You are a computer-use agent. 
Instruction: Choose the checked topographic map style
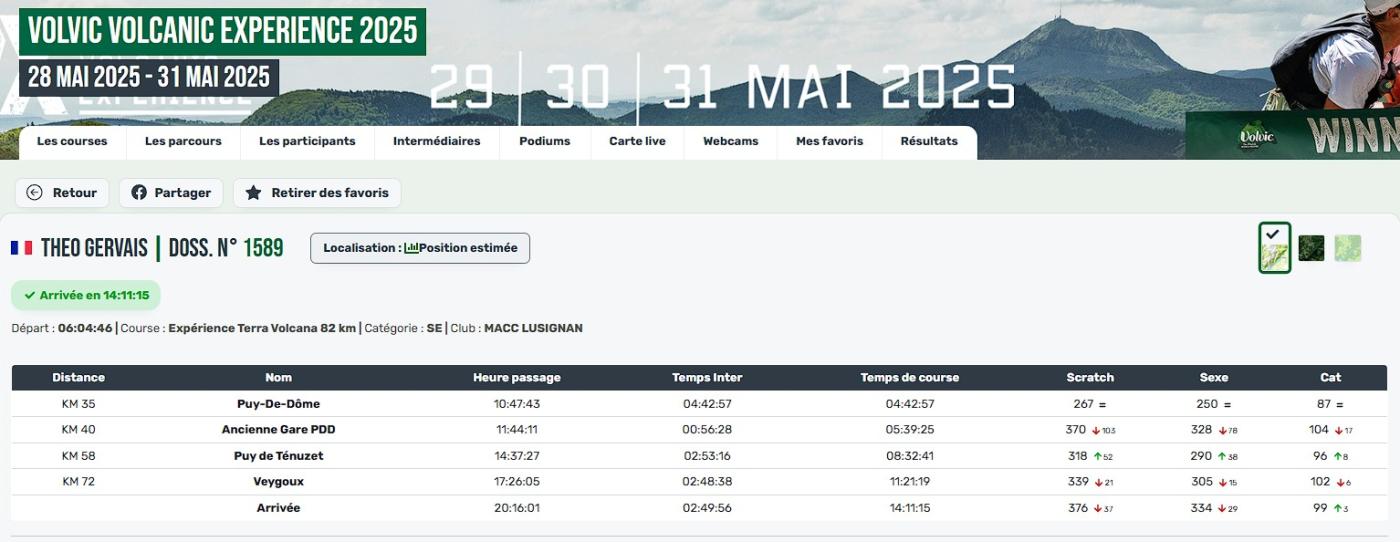click(x=1274, y=249)
